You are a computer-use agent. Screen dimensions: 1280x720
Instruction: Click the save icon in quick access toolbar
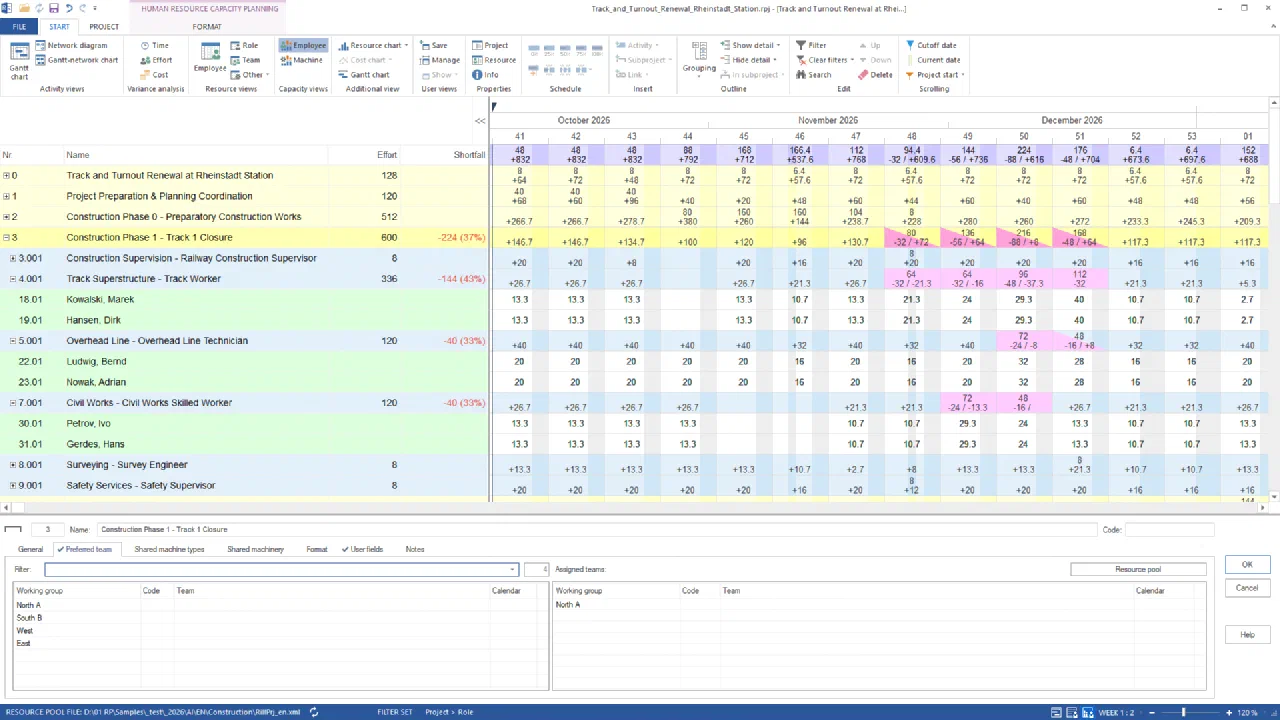point(54,8)
